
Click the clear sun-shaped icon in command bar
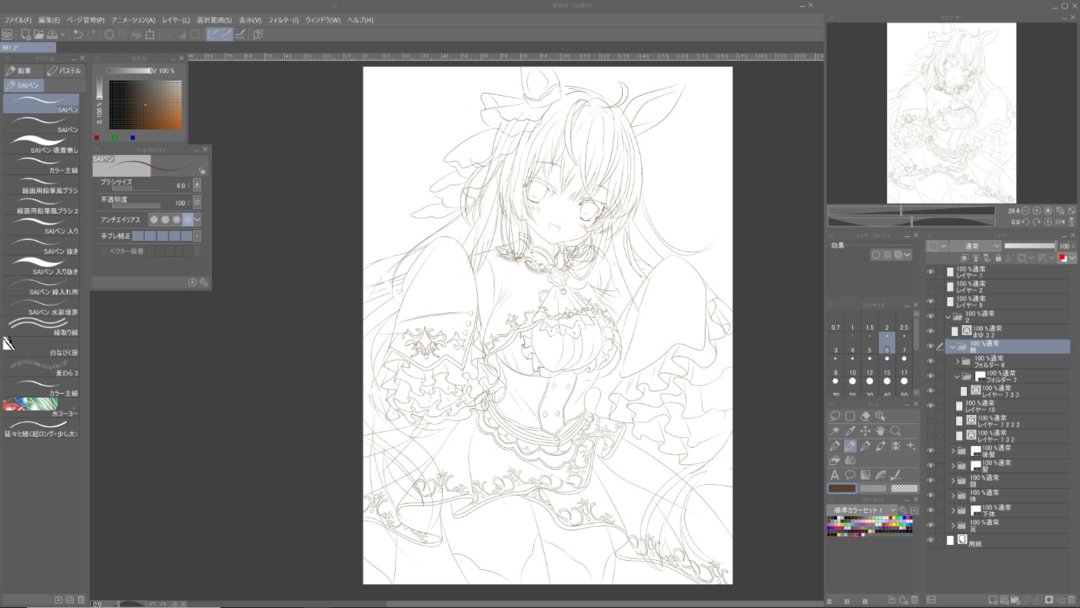tap(109, 34)
